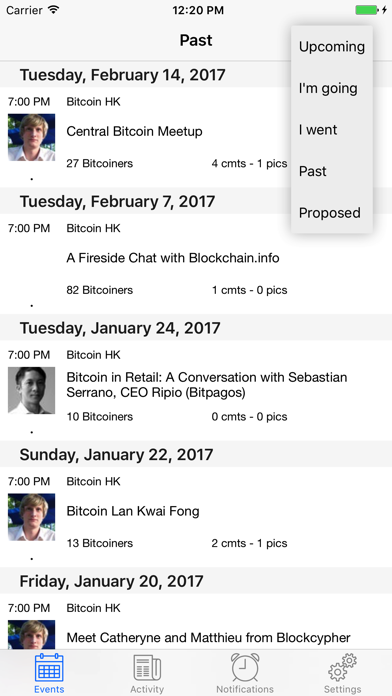Image resolution: width=392 pixels, height=696 pixels.
Task: Tap the Wi-Fi signal status icon
Action: point(54,10)
